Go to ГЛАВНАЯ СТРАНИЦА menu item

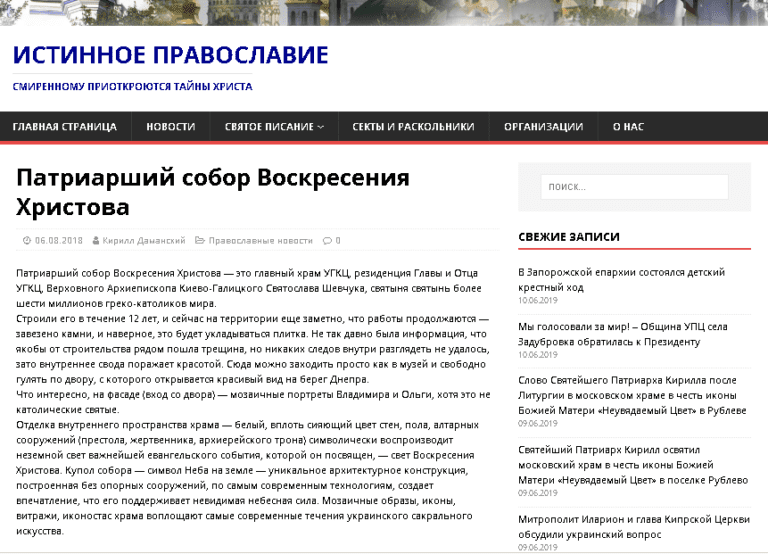[65, 127]
